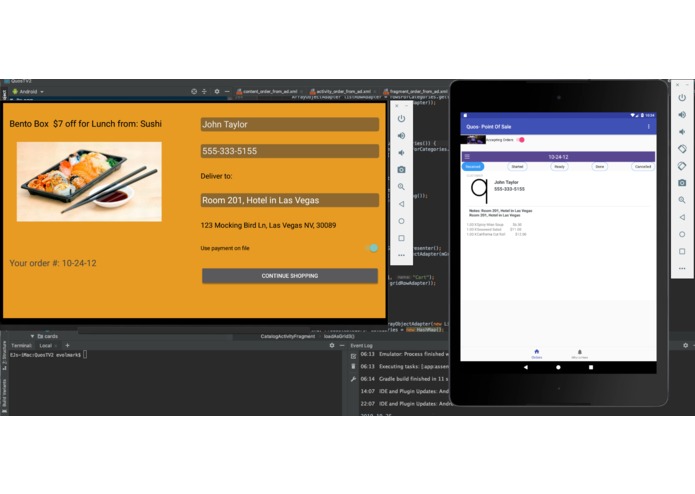Click home circle in tablet emulator toolbar
The image size is (695, 494).
click(x=682, y=234)
